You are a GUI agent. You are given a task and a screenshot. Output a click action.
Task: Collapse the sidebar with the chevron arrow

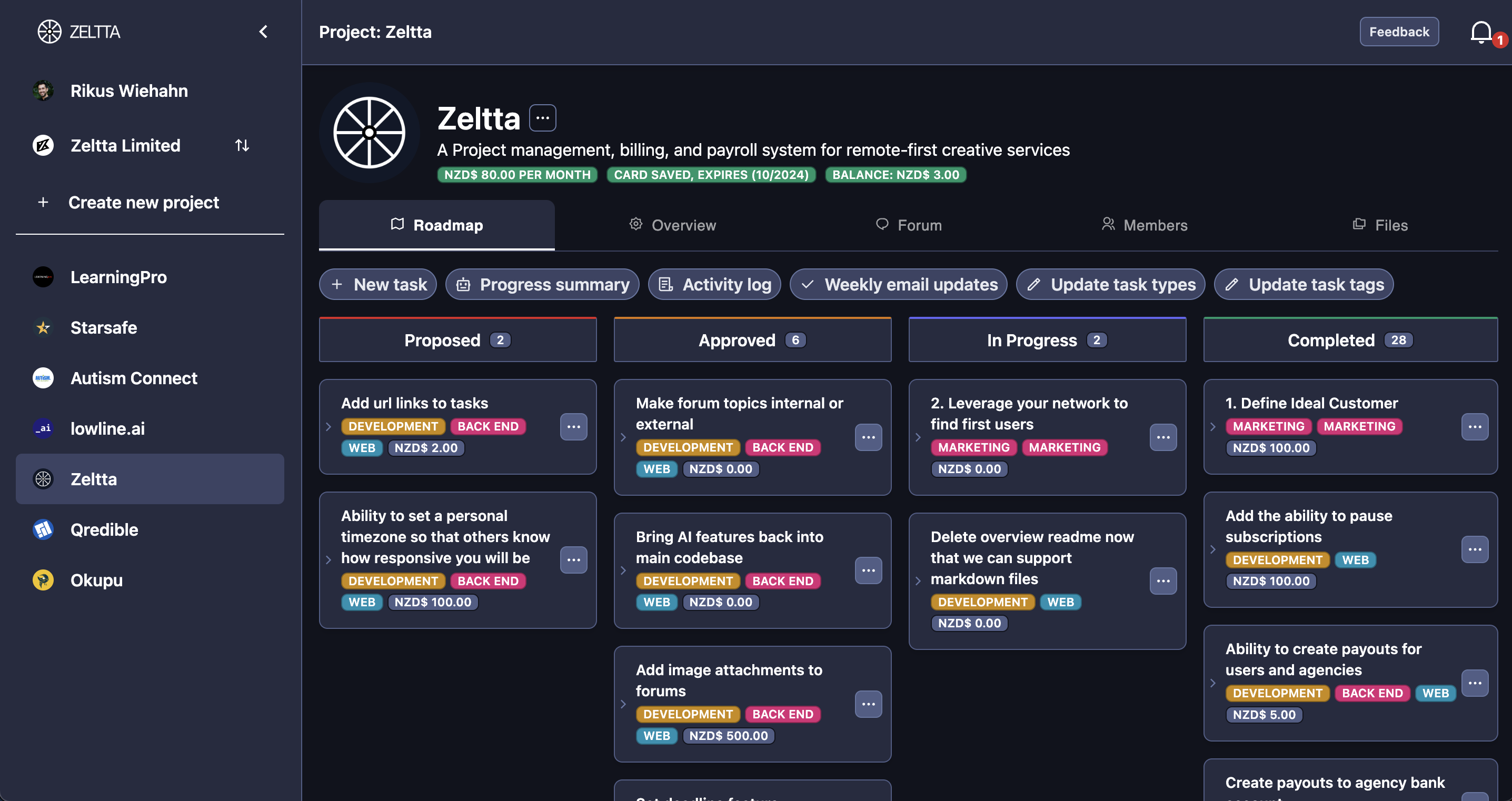264,32
